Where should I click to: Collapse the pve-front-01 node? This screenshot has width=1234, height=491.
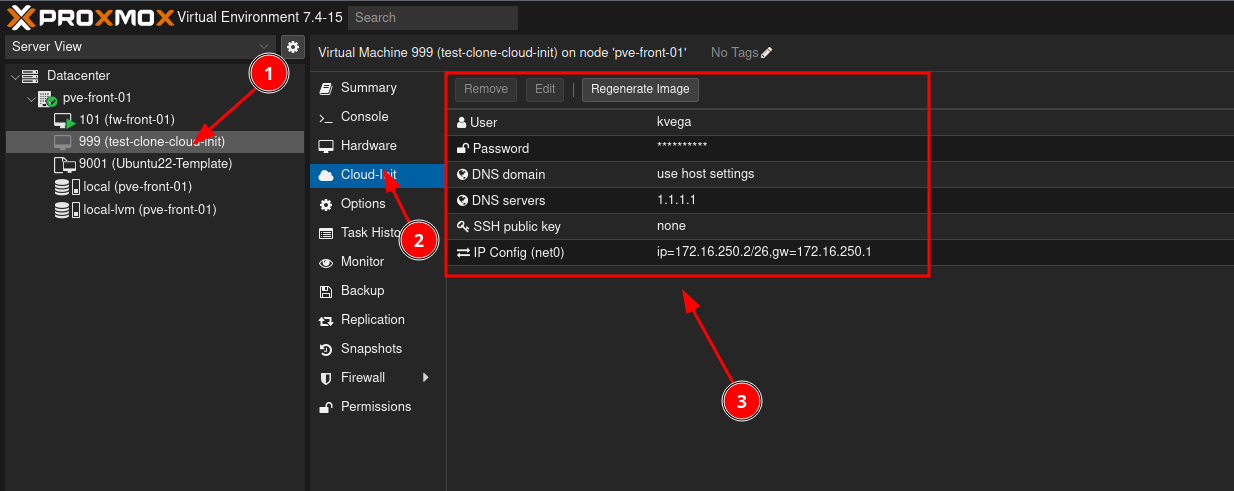[x=31, y=99]
